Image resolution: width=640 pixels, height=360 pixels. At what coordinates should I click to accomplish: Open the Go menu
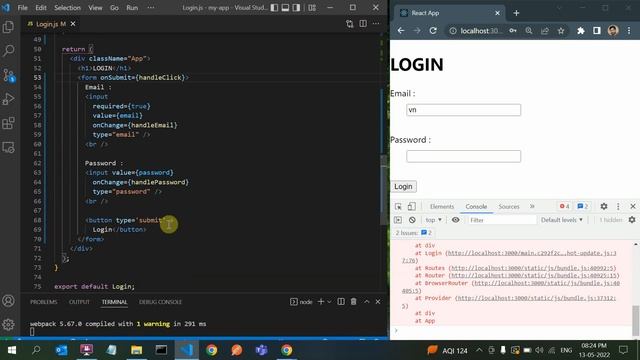[114, 8]
